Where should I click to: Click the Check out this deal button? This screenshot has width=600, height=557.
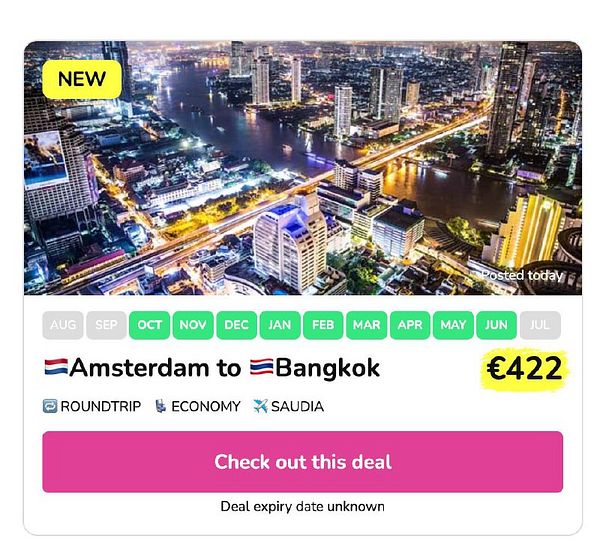coord(303,462)
